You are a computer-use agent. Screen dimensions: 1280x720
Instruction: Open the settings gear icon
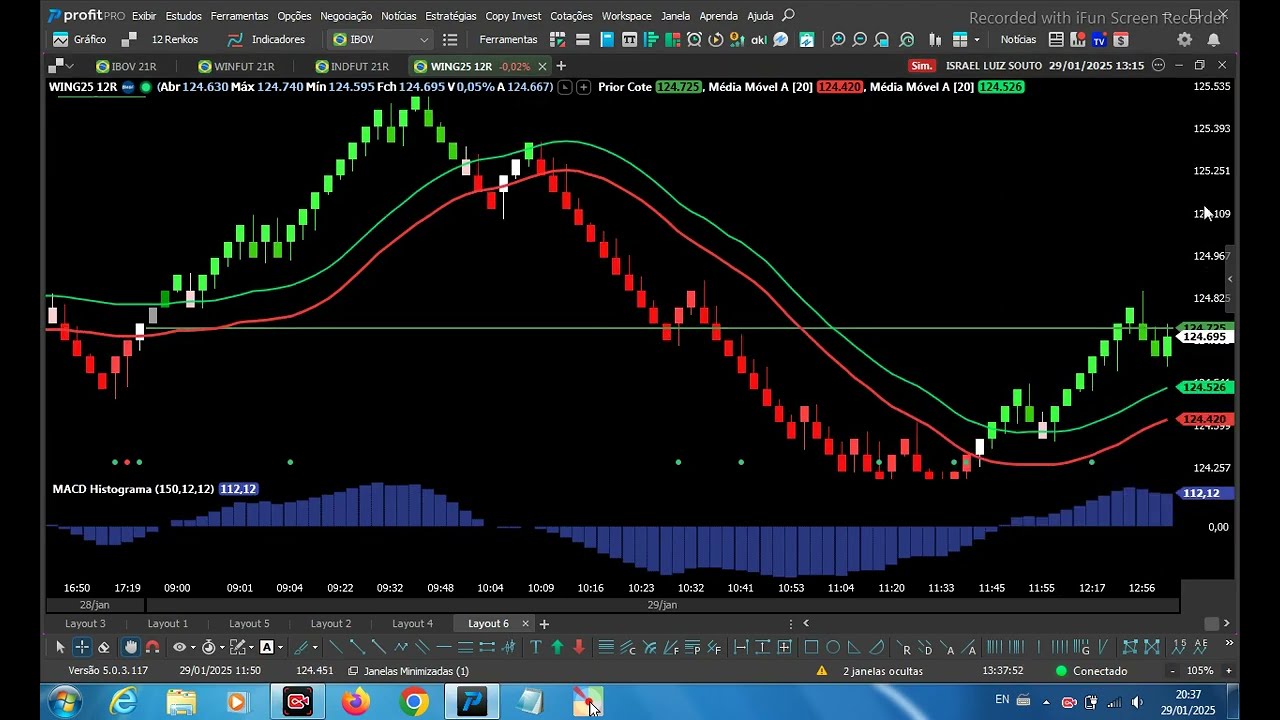pos(1184,40)
